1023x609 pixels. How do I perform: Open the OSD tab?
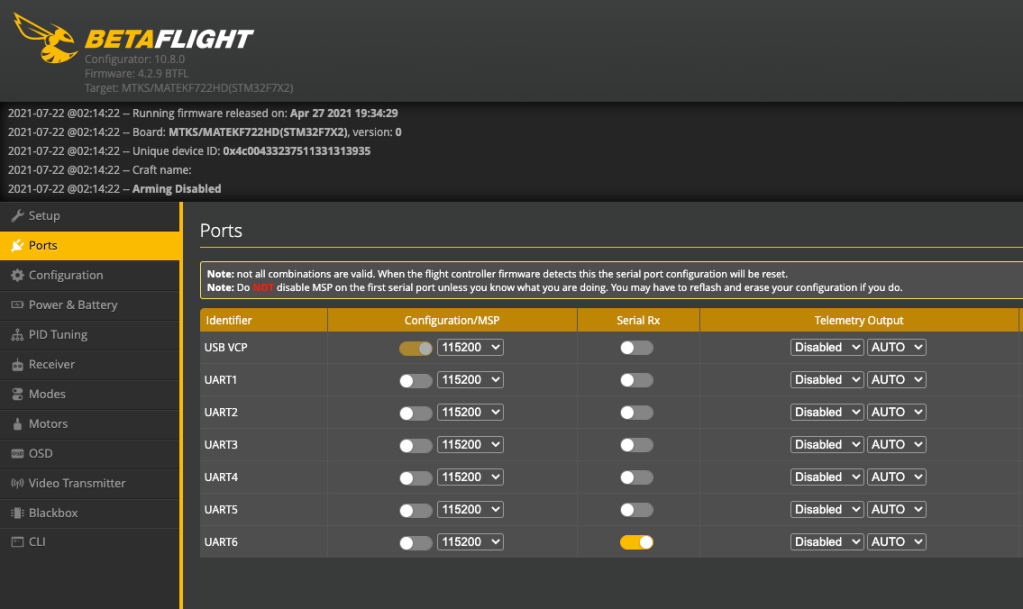coord(40,453)
